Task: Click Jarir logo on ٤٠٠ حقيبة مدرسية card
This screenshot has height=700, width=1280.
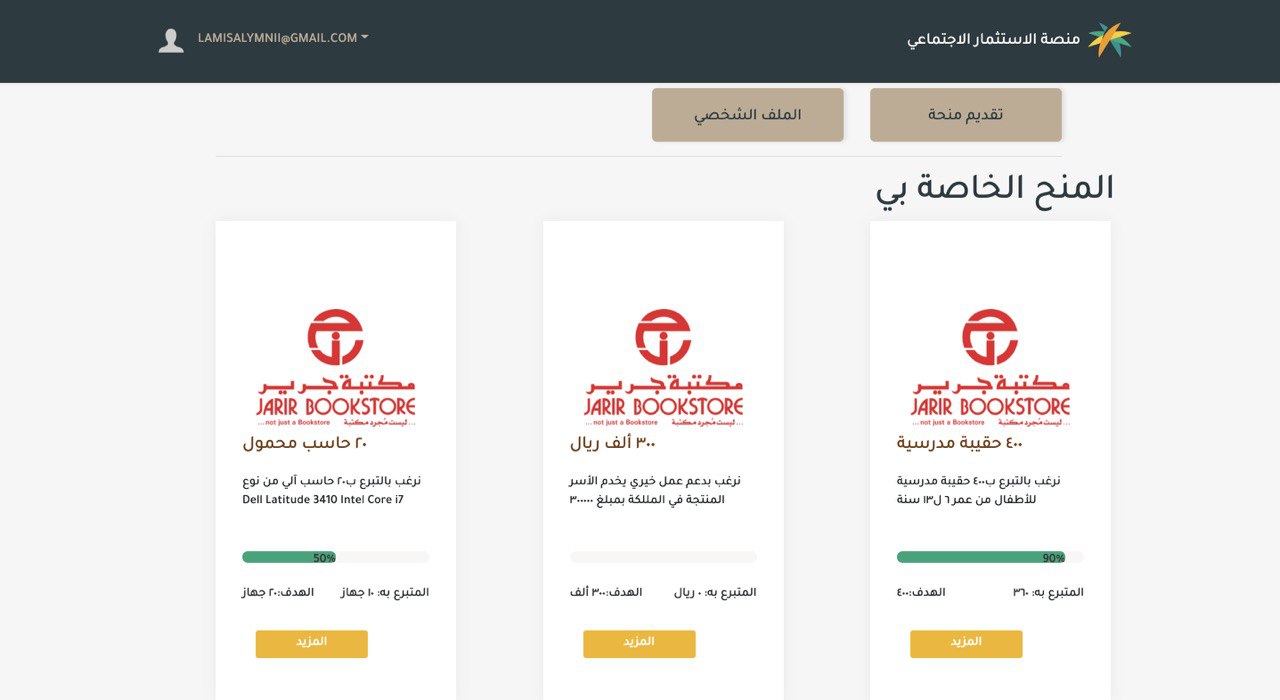Action: click(x=990, y=368)
